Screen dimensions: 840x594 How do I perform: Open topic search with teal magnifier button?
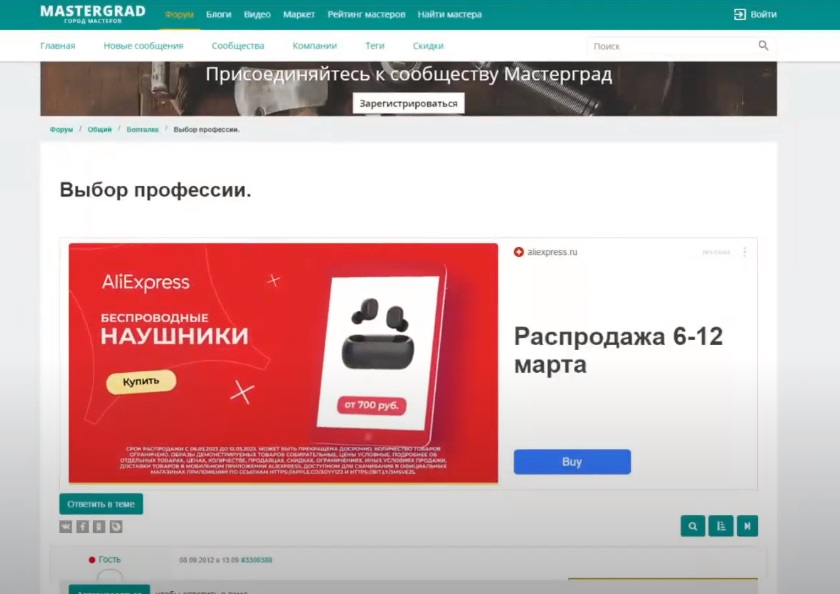[x=693, y=526]
